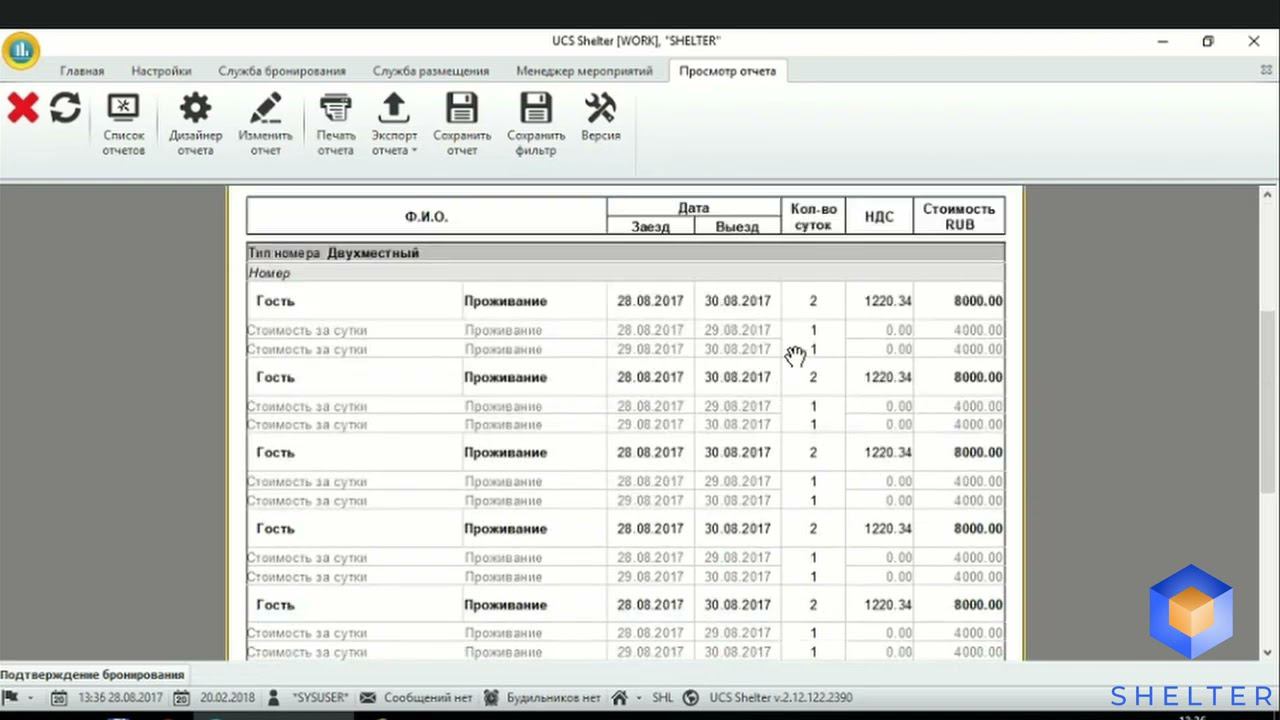The height and width of the screenshot is (720, 1280).
Task: Refresh the report with the circular arrows icon
Action: pos(65,108)
